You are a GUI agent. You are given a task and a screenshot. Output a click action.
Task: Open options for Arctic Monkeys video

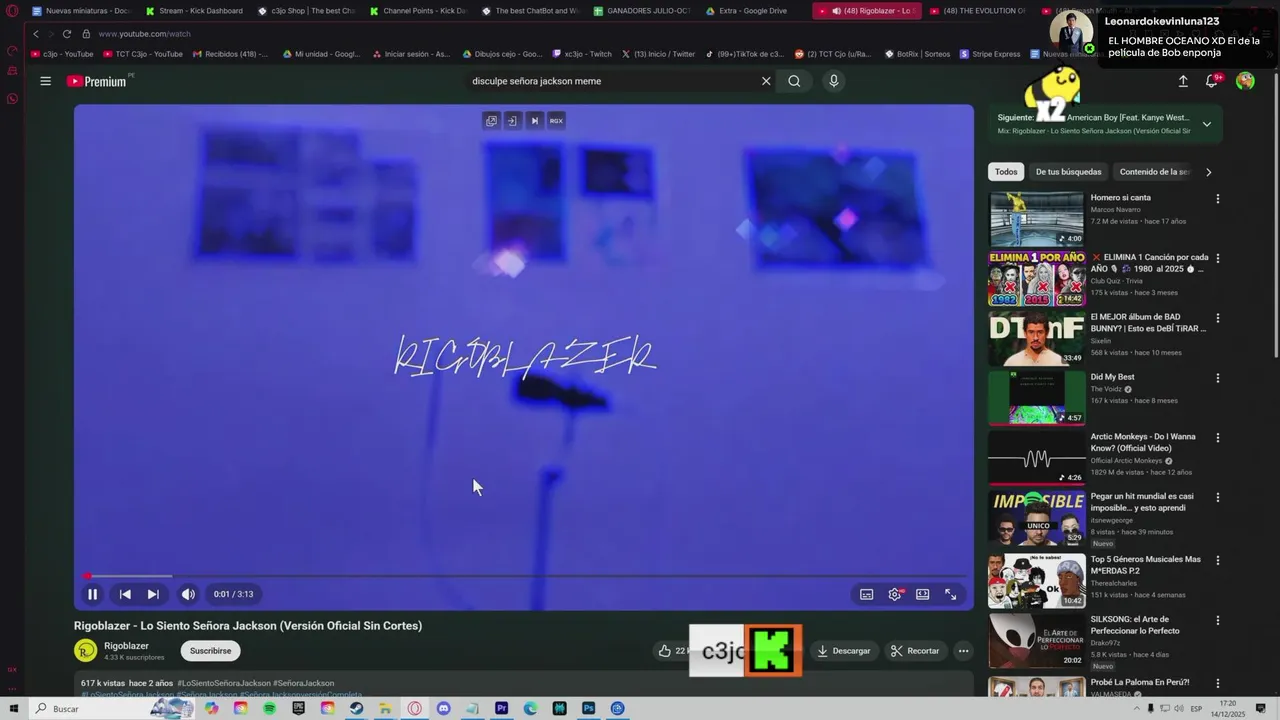[x=1217, y=438]
